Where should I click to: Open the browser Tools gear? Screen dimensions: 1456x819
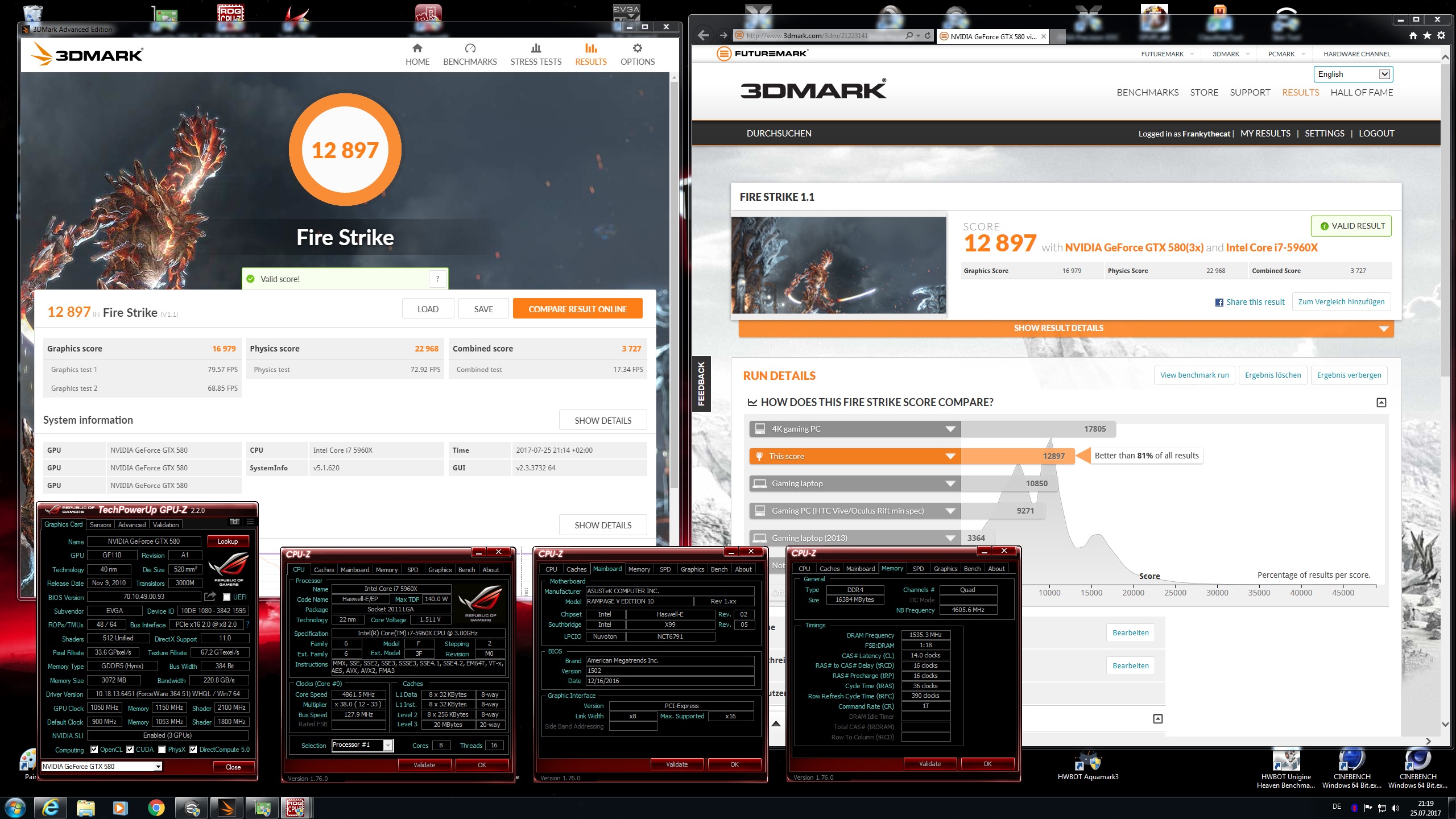pyautogui.click(x=1441, y=36)
